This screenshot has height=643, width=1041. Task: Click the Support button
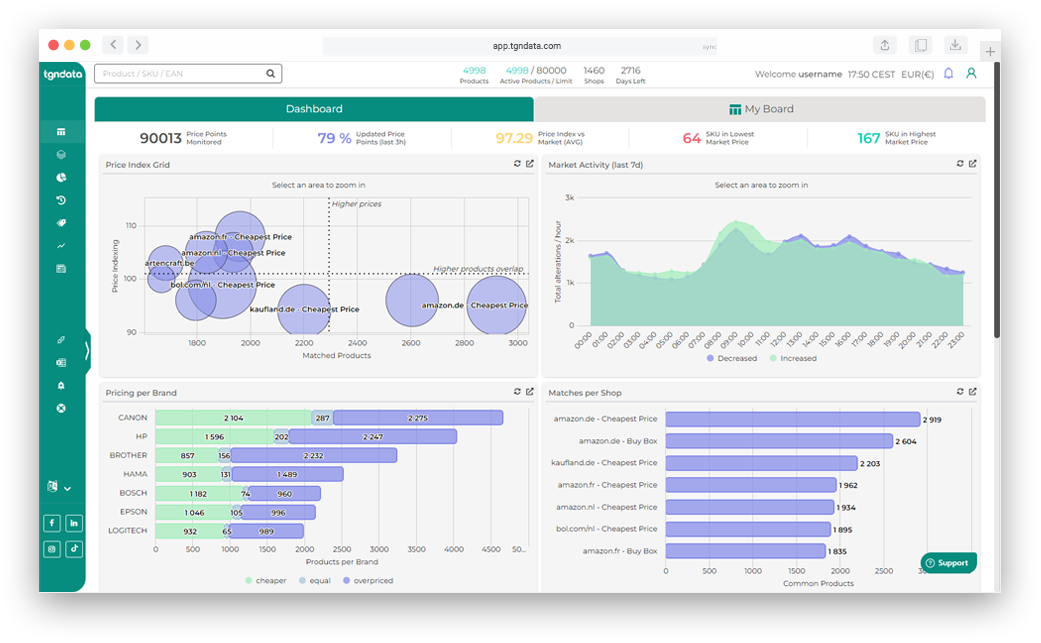click(x=948, y=562)
